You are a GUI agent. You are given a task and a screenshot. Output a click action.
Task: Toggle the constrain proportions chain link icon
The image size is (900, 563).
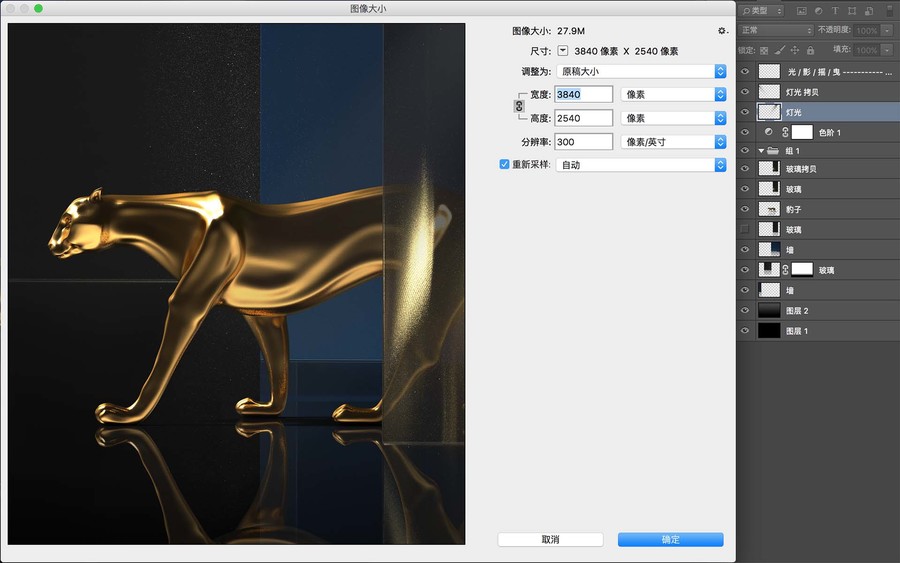coord(519,106)
